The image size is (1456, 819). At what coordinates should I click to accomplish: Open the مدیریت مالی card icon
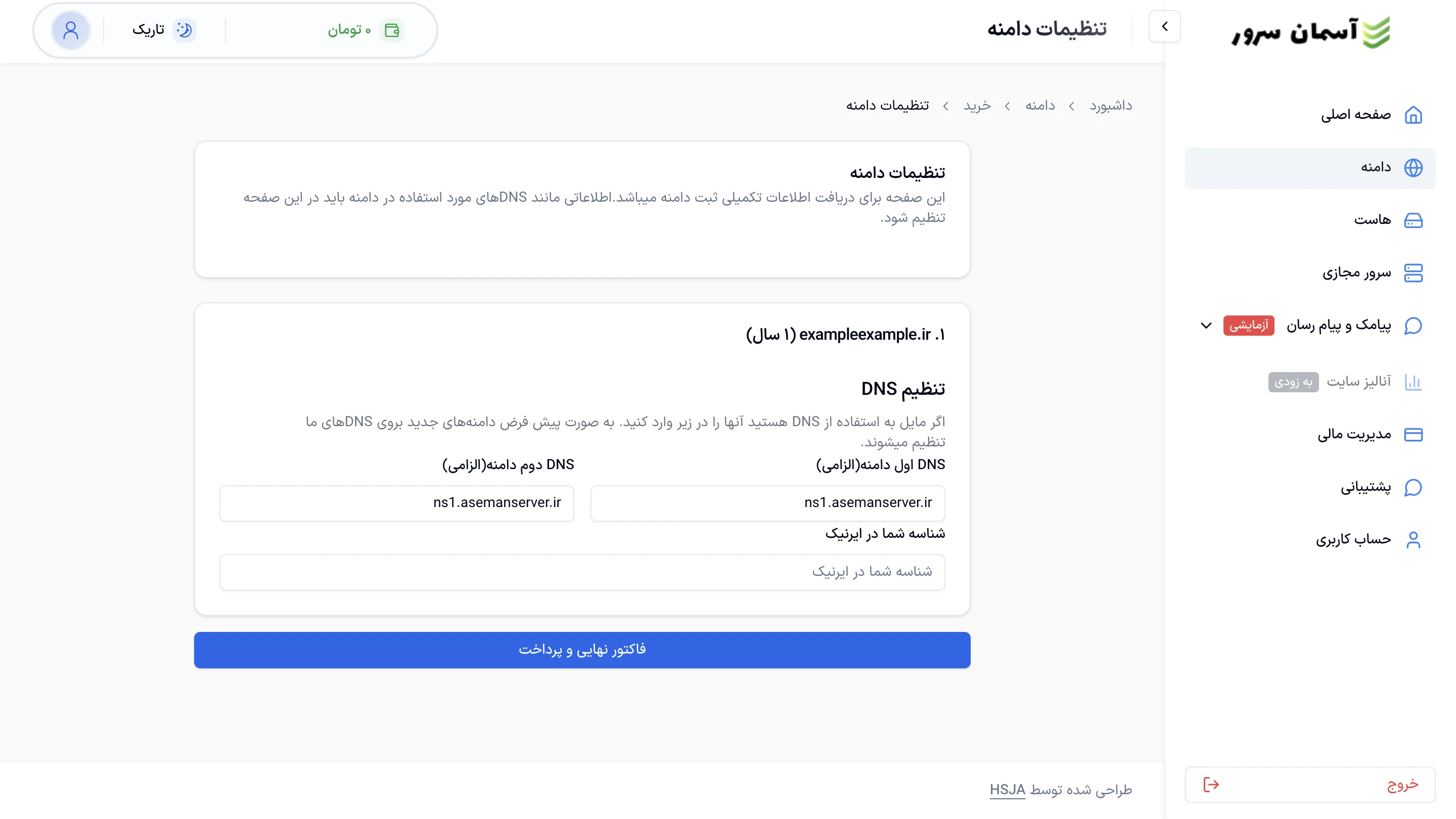[1414, 434]
